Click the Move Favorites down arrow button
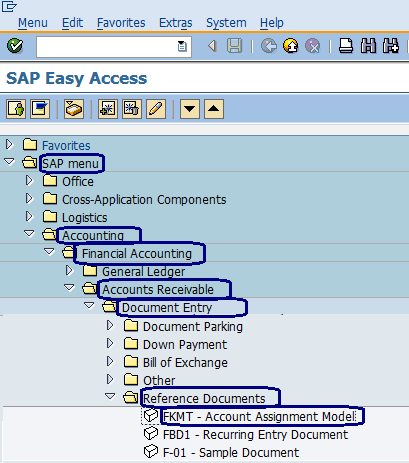Image resolution: width=409 pixels, height=463 pixels. click(190, 109)
